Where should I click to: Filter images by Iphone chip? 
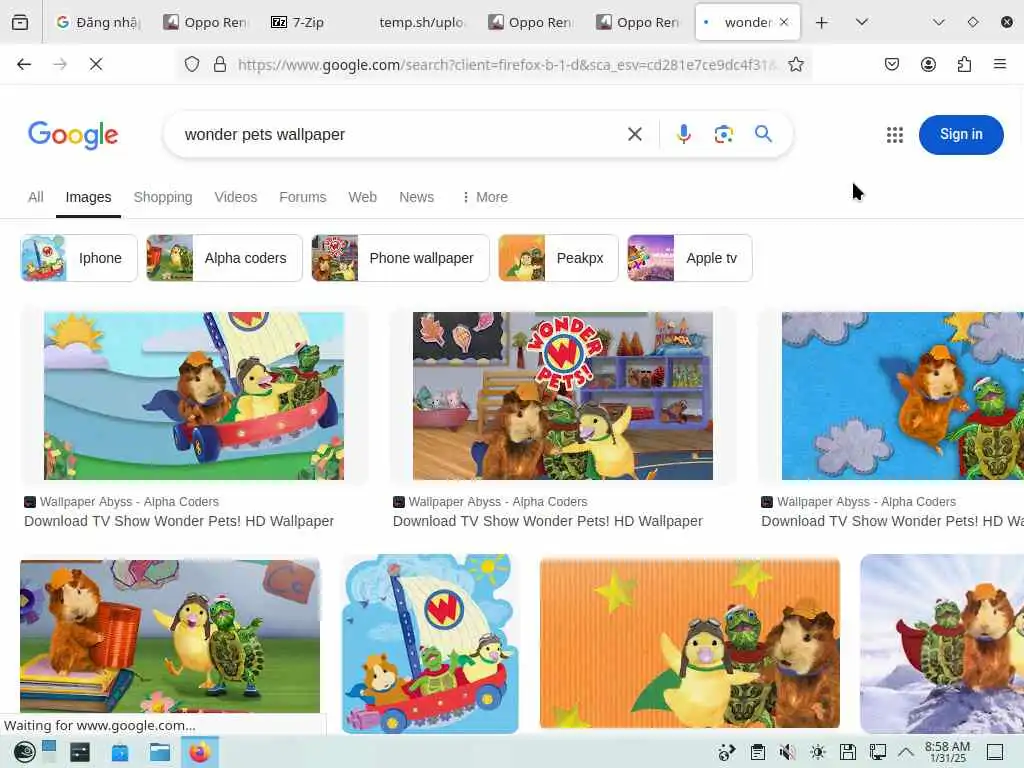(79, 258)
